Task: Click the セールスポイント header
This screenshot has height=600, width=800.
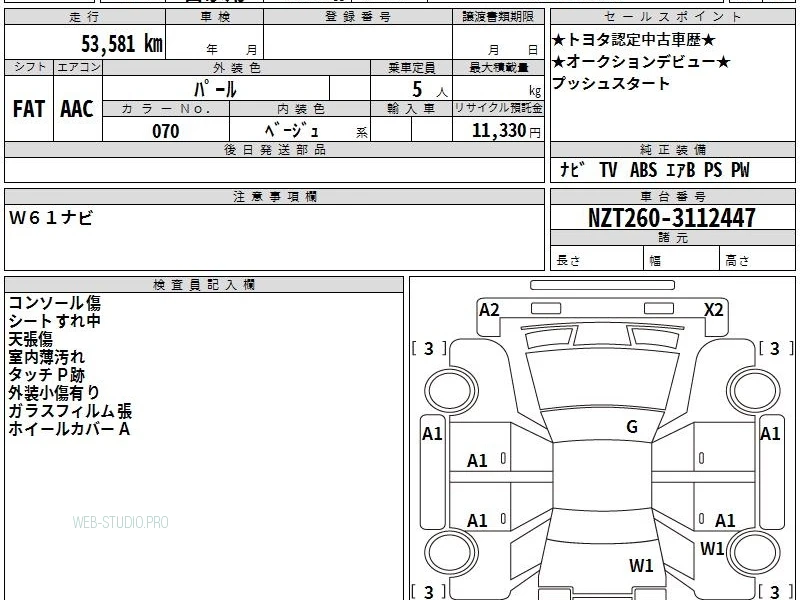Action: coord(672,17)
